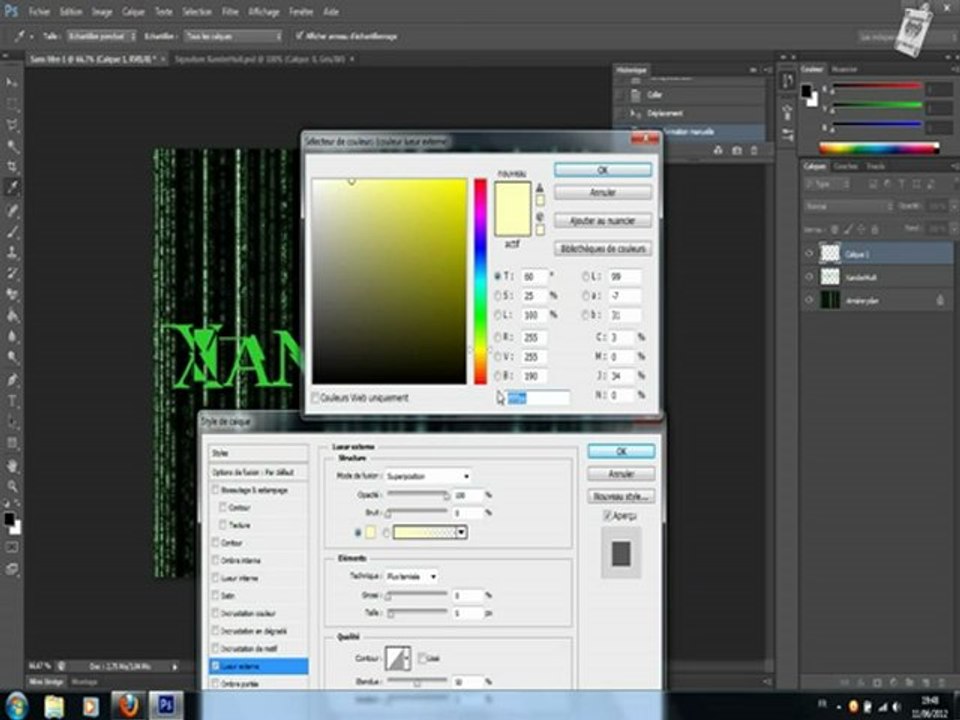Screen dimensions: 960x720
Task: Click Ajouter au nuancier button
Action: point(603,220)
